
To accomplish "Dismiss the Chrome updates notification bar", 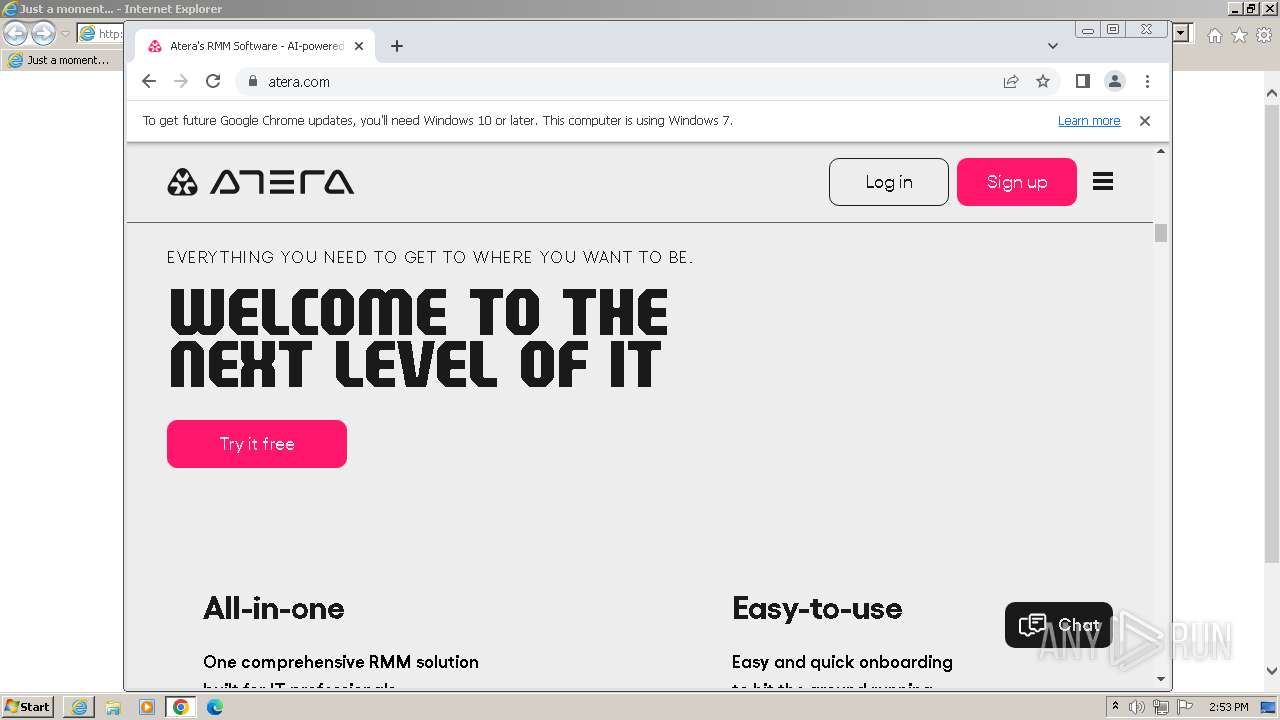I will pyautogui.click(x=1145, y=121).
